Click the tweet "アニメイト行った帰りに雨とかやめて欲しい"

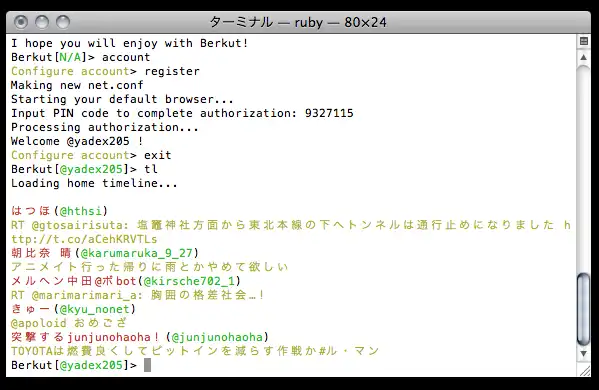(x=149, y=267)
